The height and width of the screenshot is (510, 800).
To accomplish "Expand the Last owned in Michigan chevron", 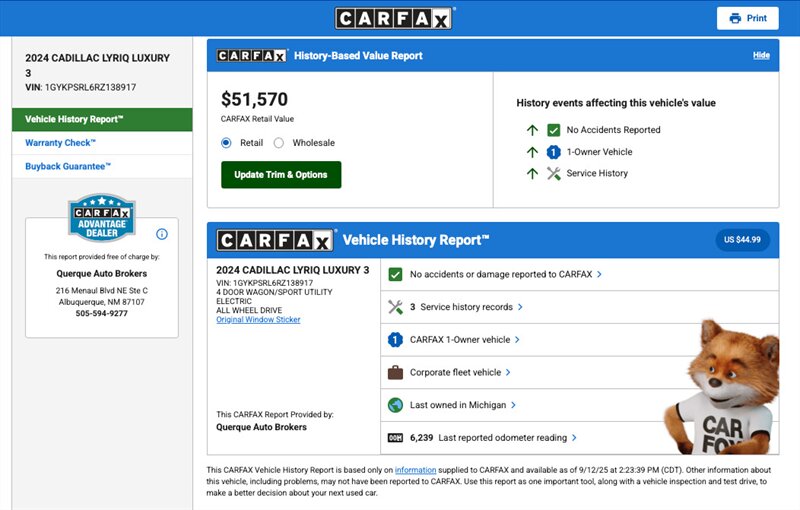I will click(x=513, y=405).
